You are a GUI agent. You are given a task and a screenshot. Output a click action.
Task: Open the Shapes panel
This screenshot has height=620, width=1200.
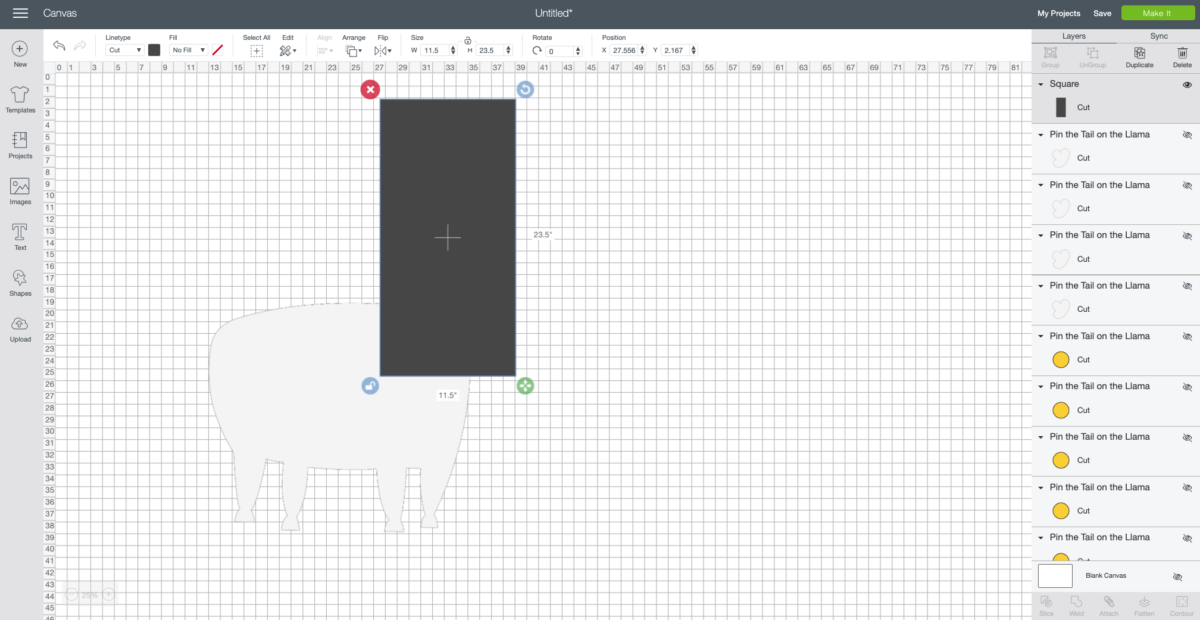coord(19,283)
